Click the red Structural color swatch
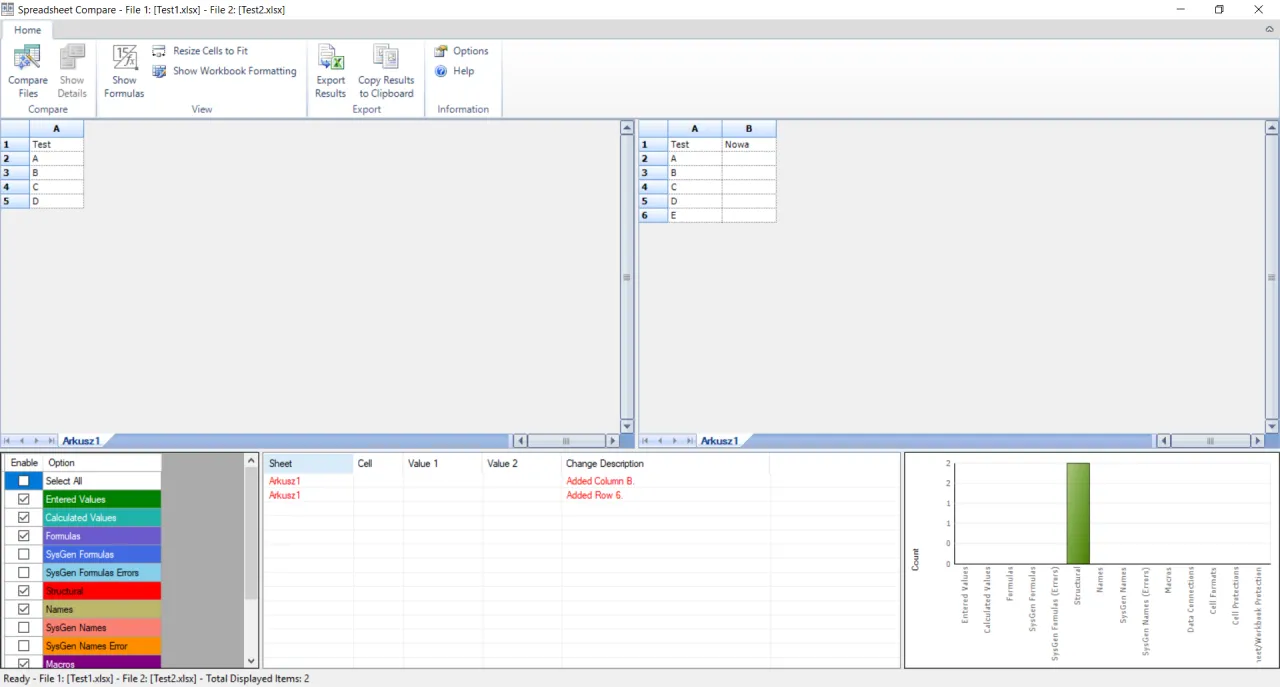1280x687 pixels. tap(100, 590)
